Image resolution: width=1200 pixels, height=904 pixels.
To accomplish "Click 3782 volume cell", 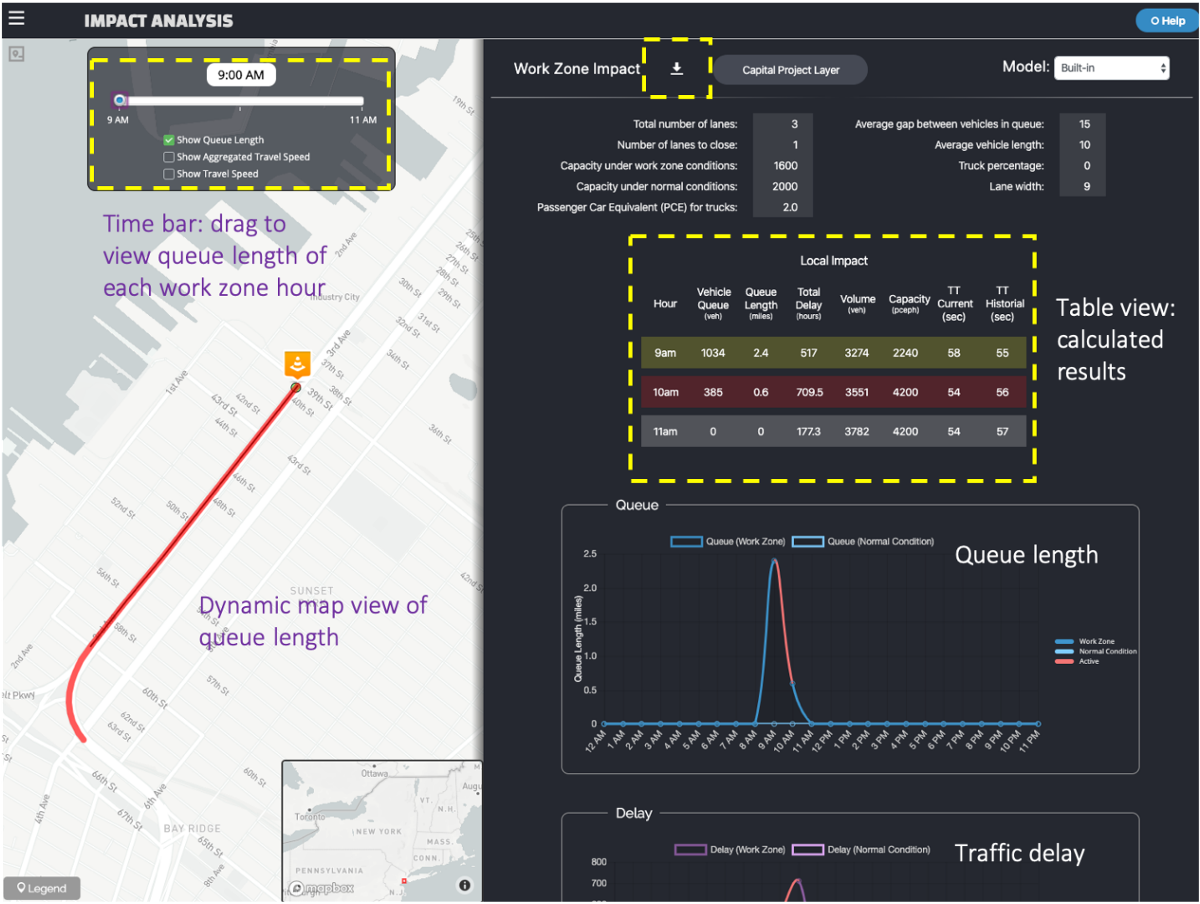I will click(857, 432).
